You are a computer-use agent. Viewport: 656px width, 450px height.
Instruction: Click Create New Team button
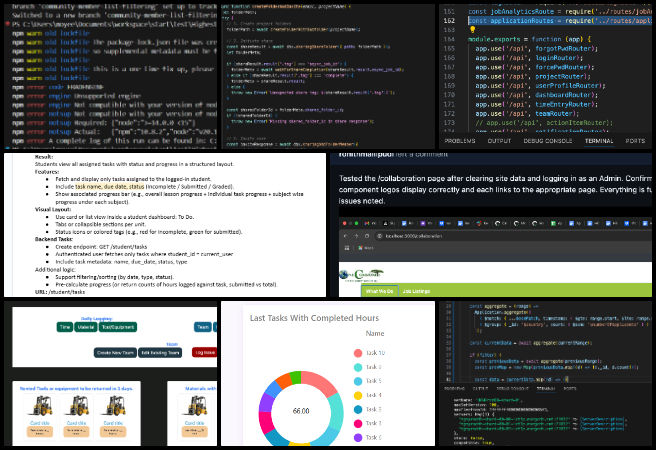[115, 353]
